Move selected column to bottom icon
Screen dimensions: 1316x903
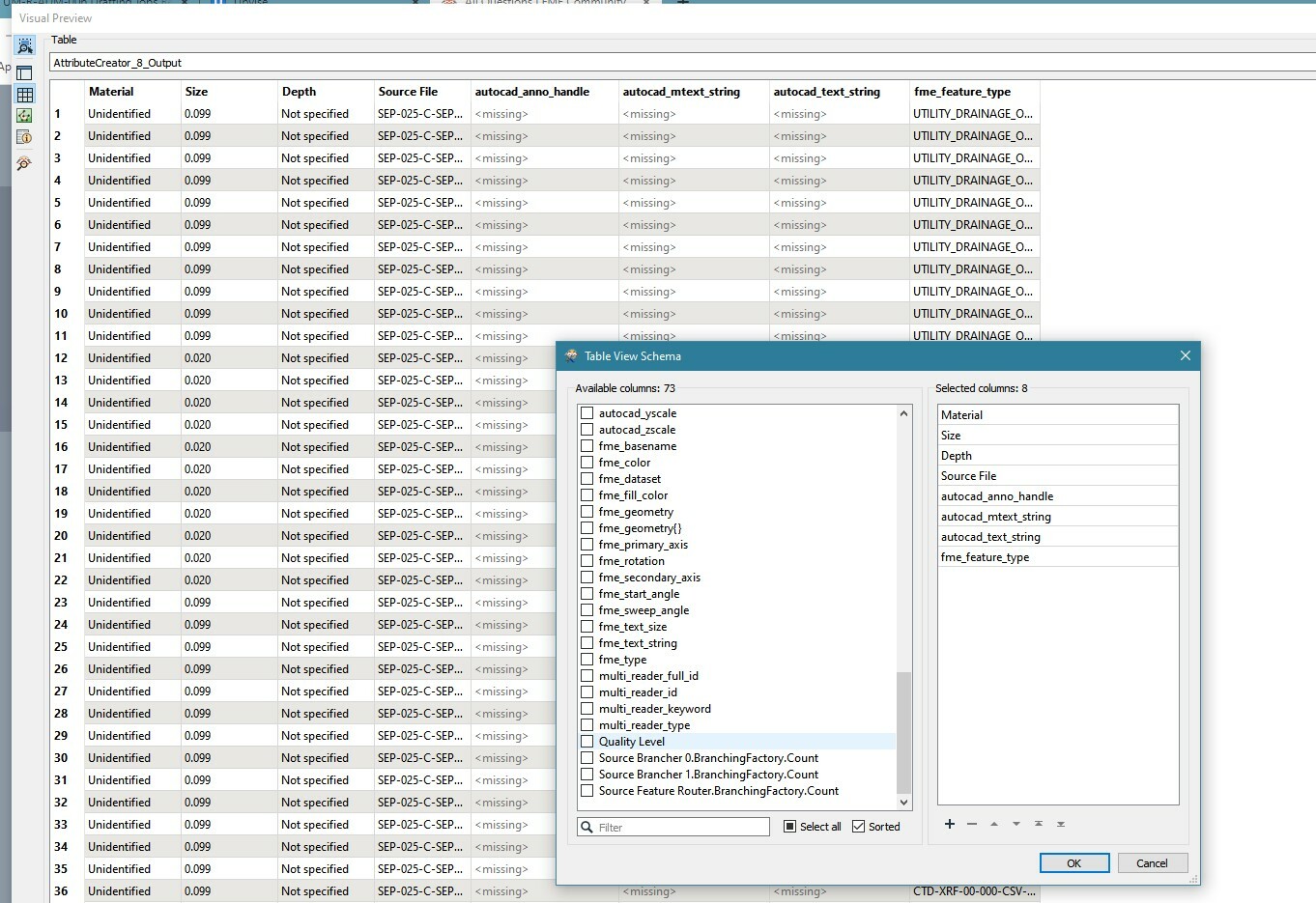click(1061, 824)
